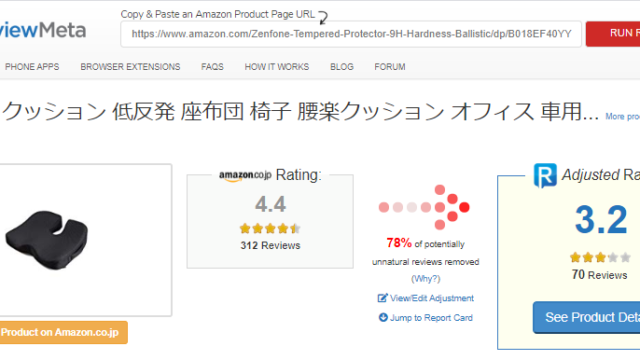The width and height of the screenshot is (640, 360).
Task: Click the red dots arrow graphic
Action: coord(424,207)
